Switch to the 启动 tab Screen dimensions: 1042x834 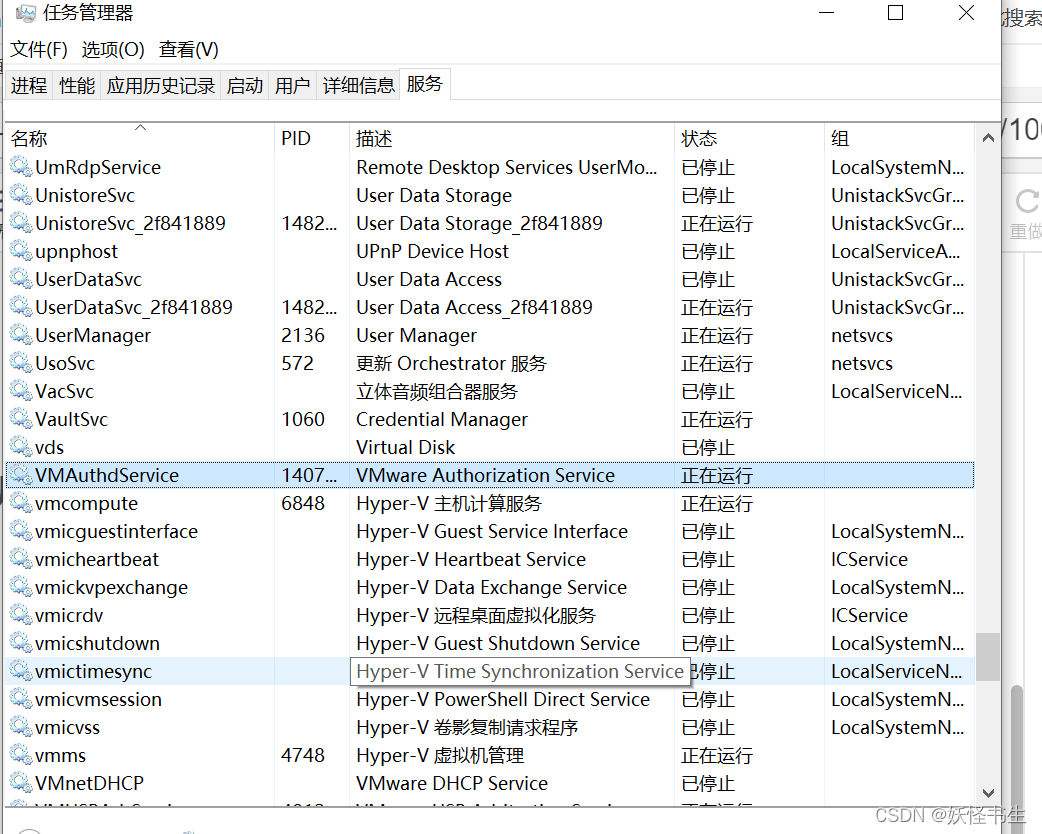pos(245,85)
